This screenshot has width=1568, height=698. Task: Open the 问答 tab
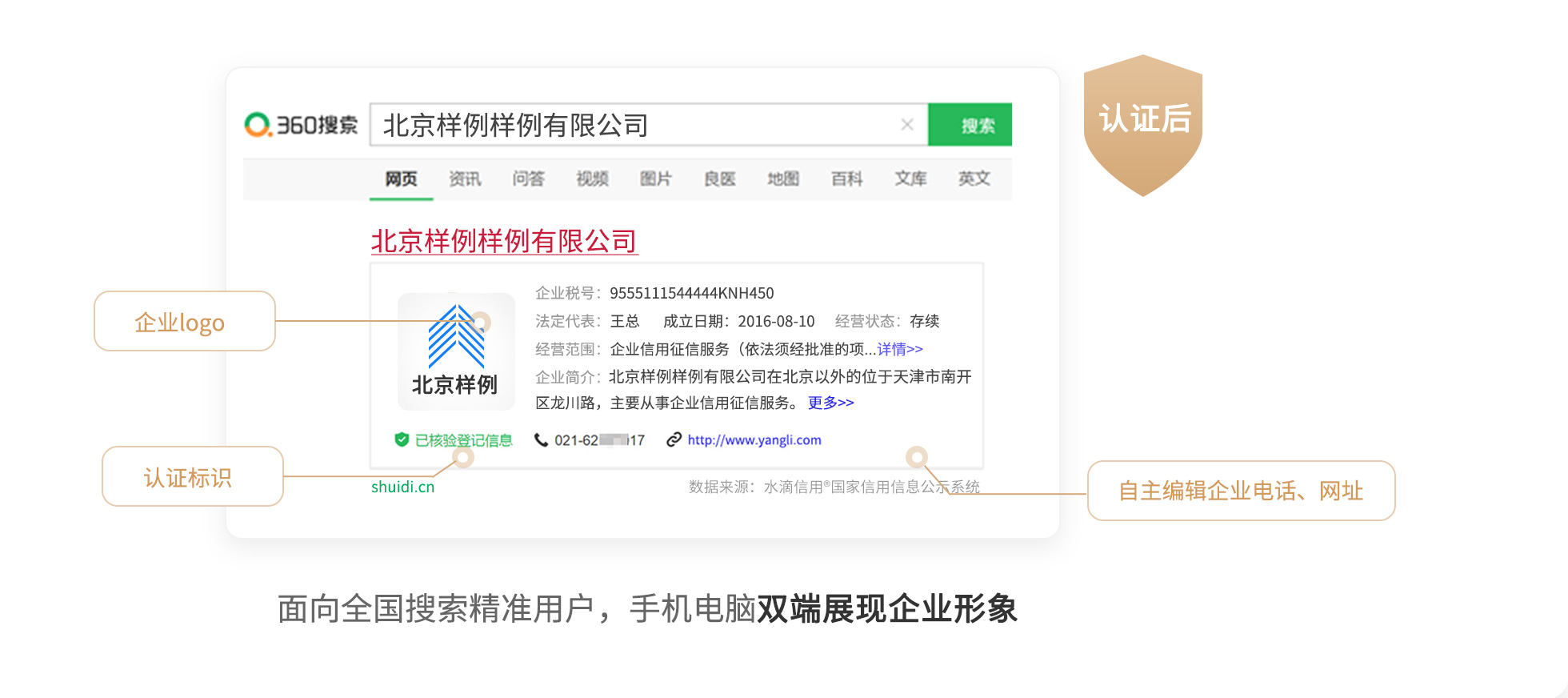(528, 179)
